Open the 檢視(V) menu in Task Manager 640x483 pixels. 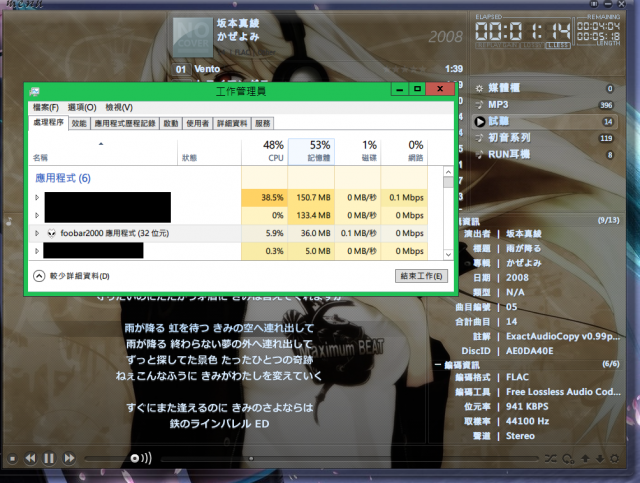click(119, 107)
